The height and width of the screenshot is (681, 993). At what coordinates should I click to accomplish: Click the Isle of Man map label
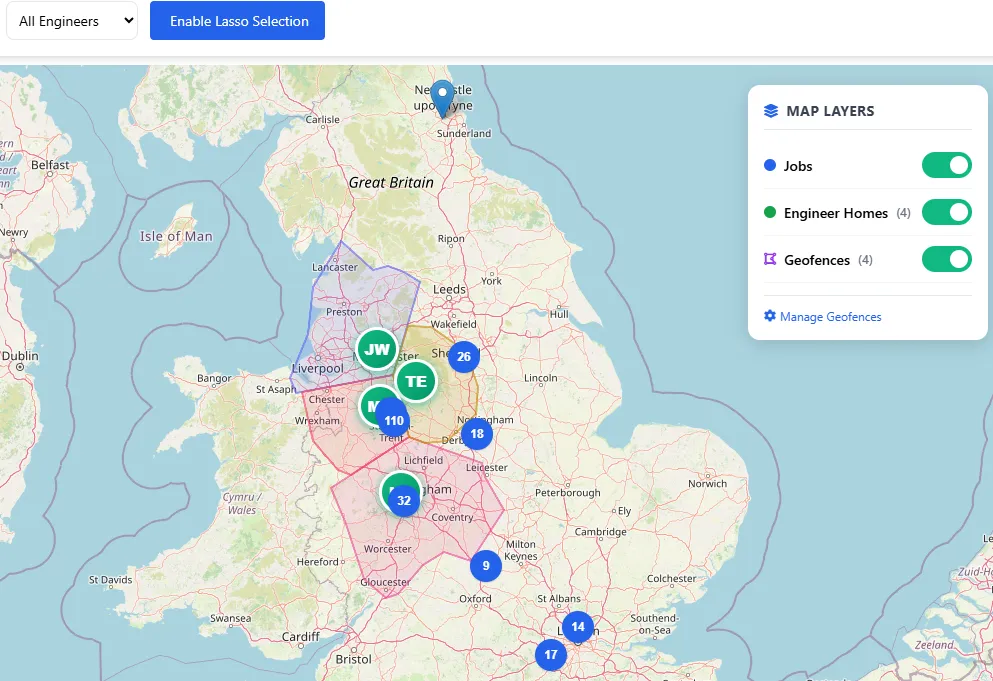point(176,236)
